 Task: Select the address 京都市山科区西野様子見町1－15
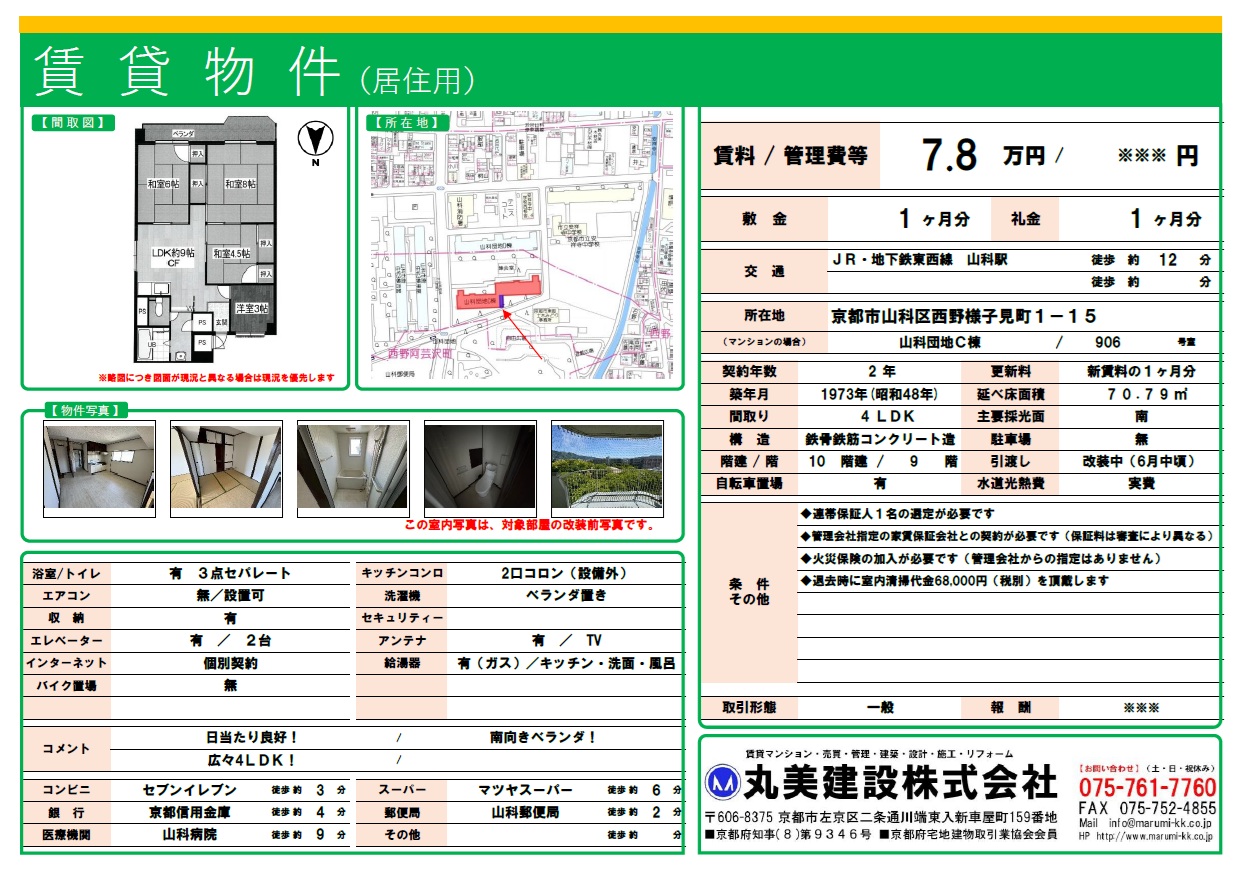coord(964,316)
